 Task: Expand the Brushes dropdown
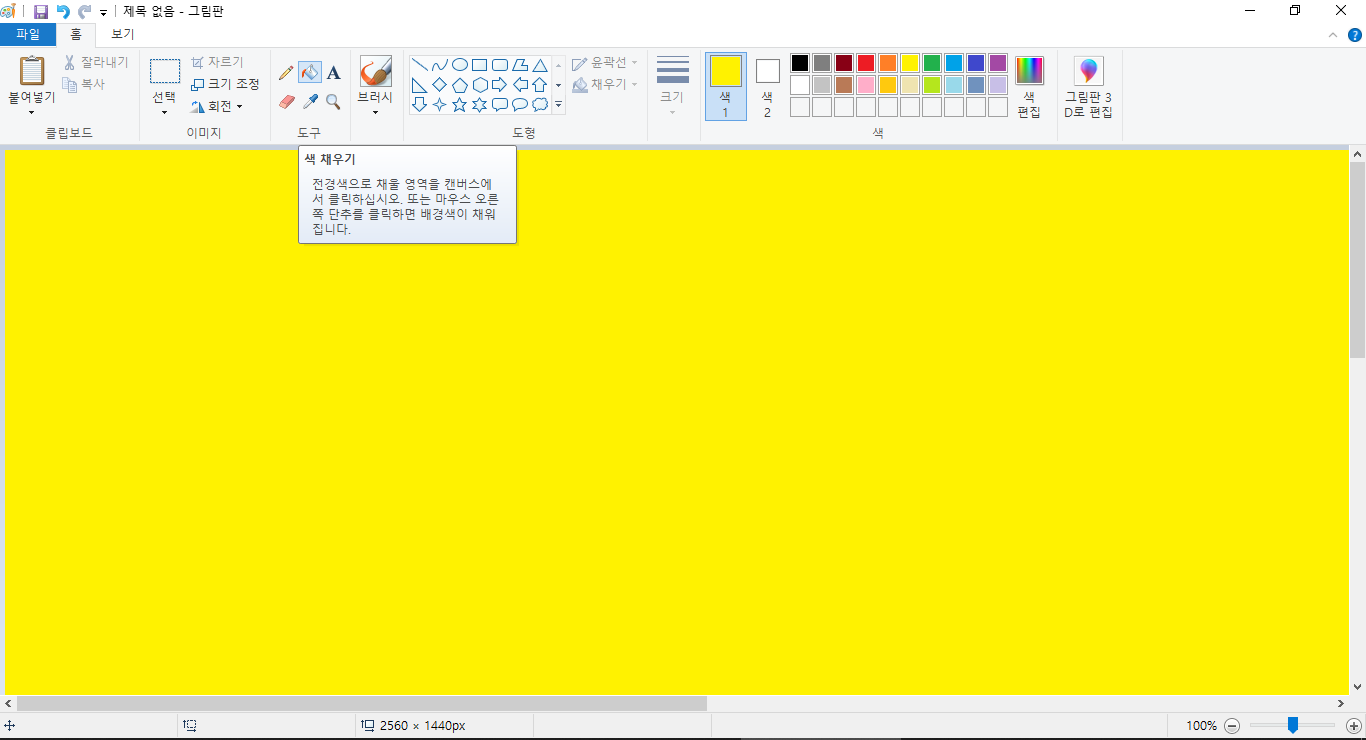[375, 111]
